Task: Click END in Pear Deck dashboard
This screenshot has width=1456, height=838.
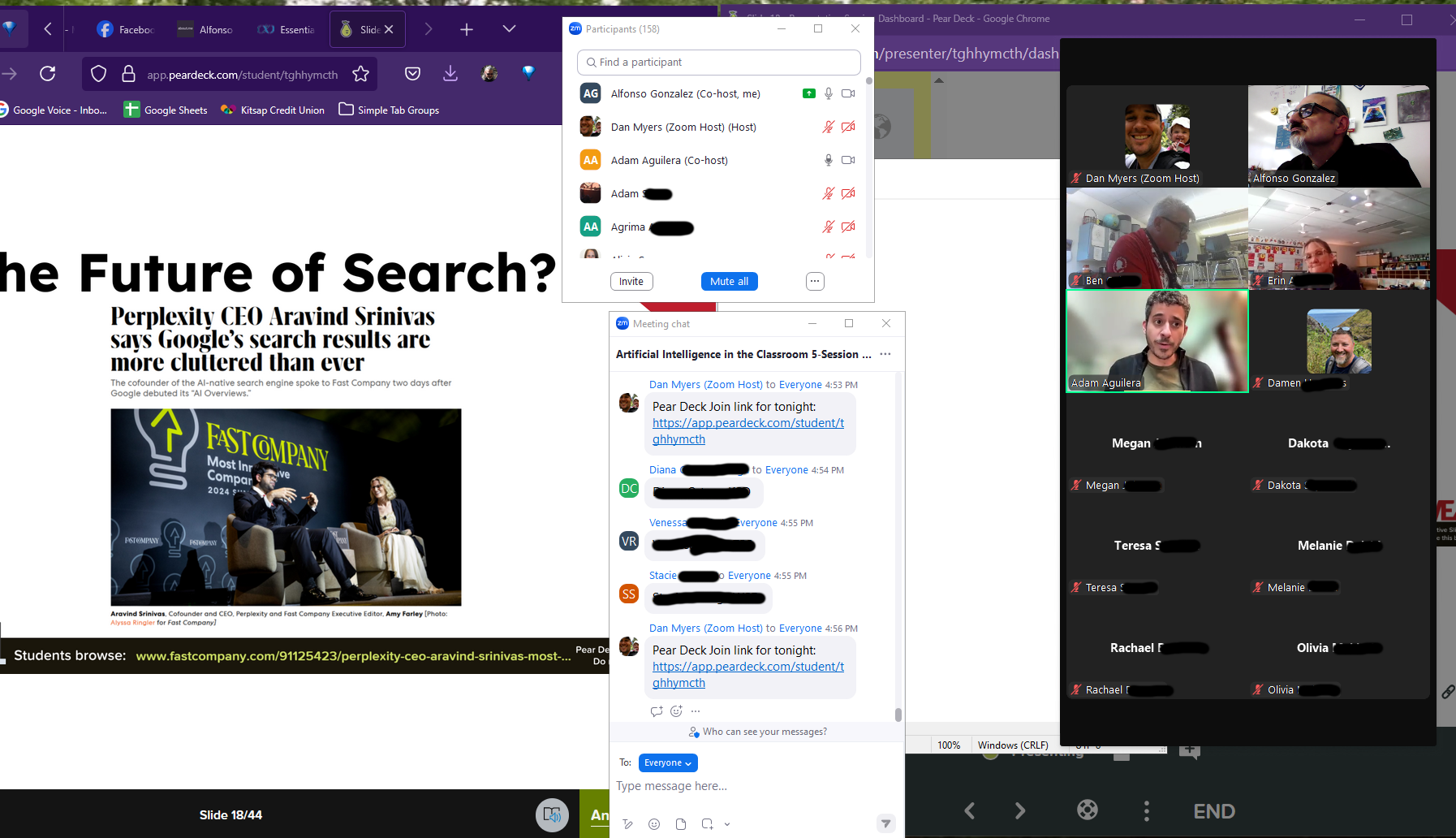Action: [1214, 811]
